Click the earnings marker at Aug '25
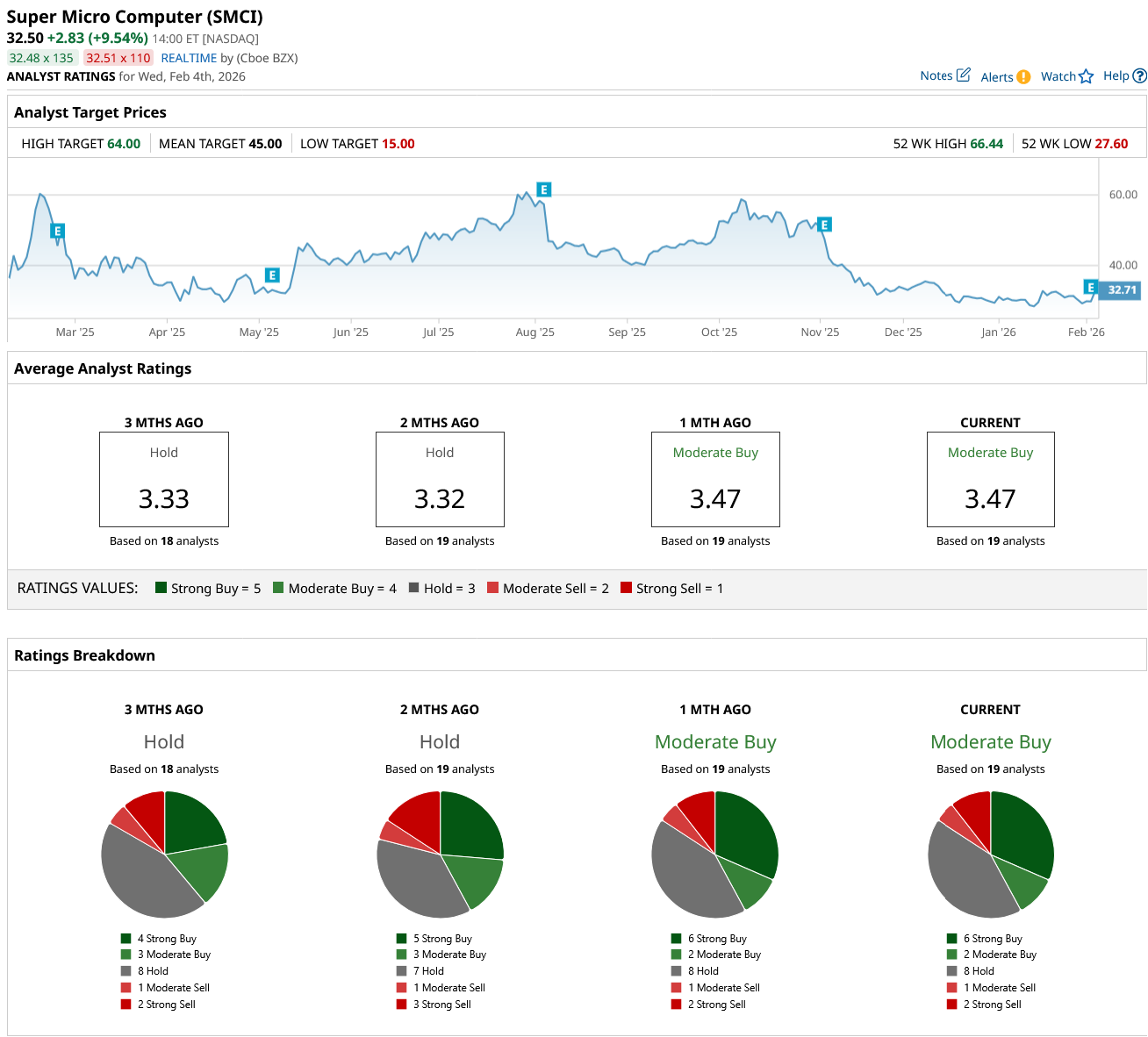Screen dimensions: 1148x1037 click(544, 190)
